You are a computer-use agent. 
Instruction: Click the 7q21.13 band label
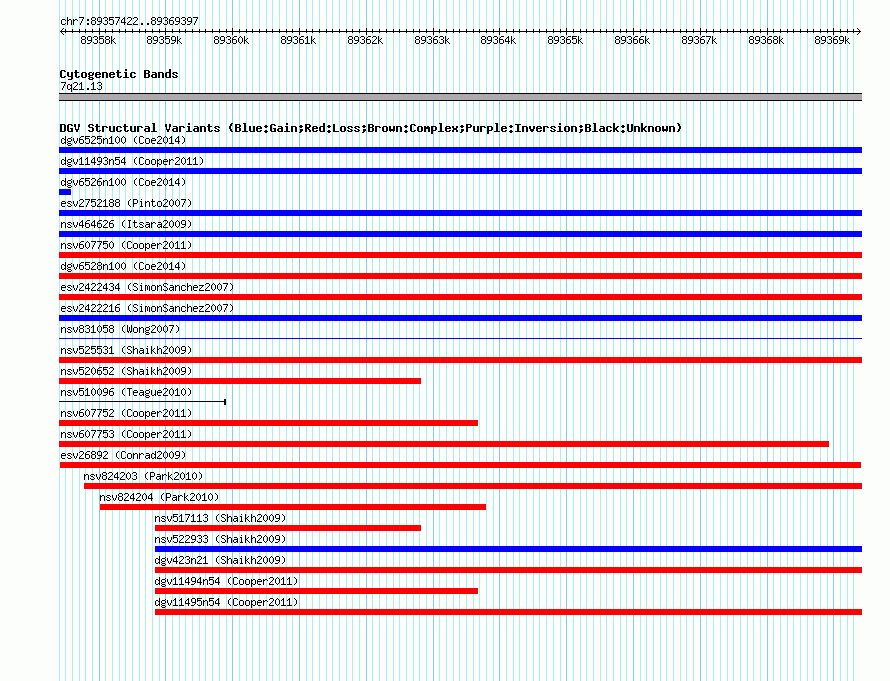[x=81, y=86]
